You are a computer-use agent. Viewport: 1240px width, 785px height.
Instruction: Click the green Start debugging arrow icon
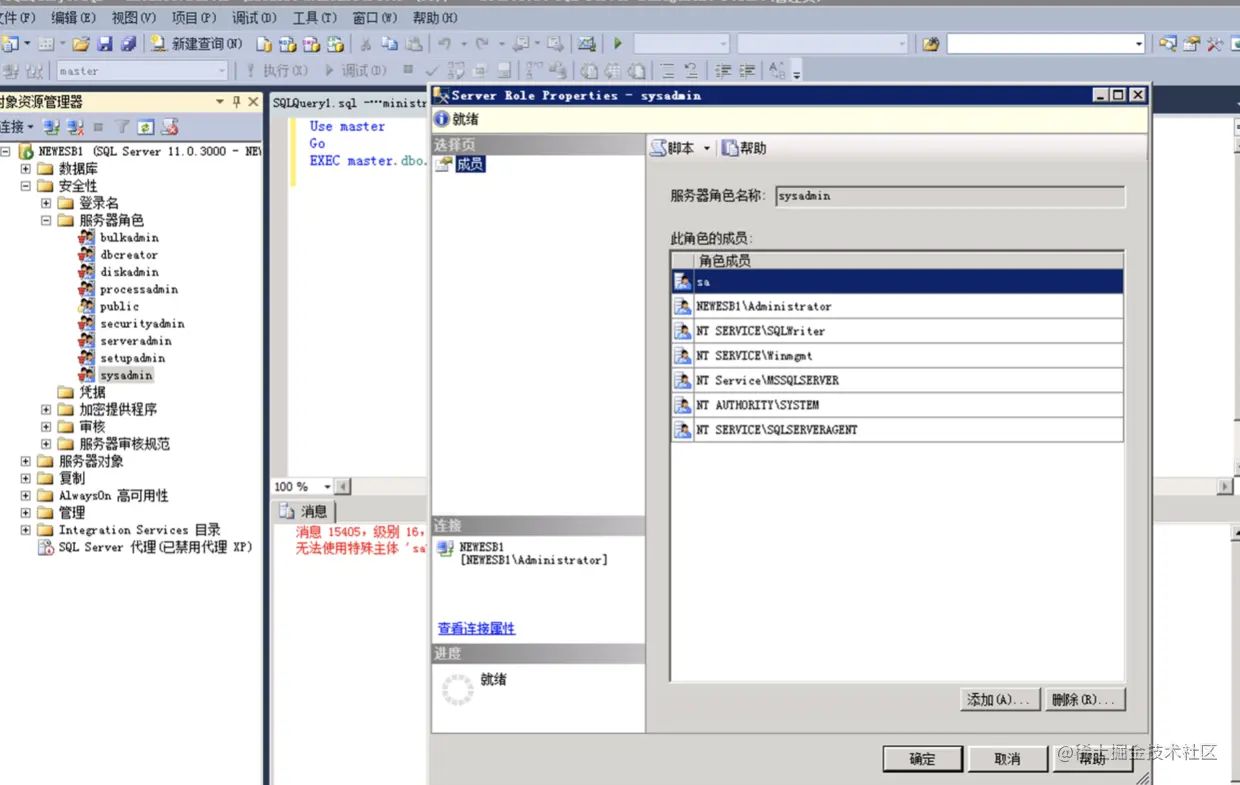click(x=618, y=44)
